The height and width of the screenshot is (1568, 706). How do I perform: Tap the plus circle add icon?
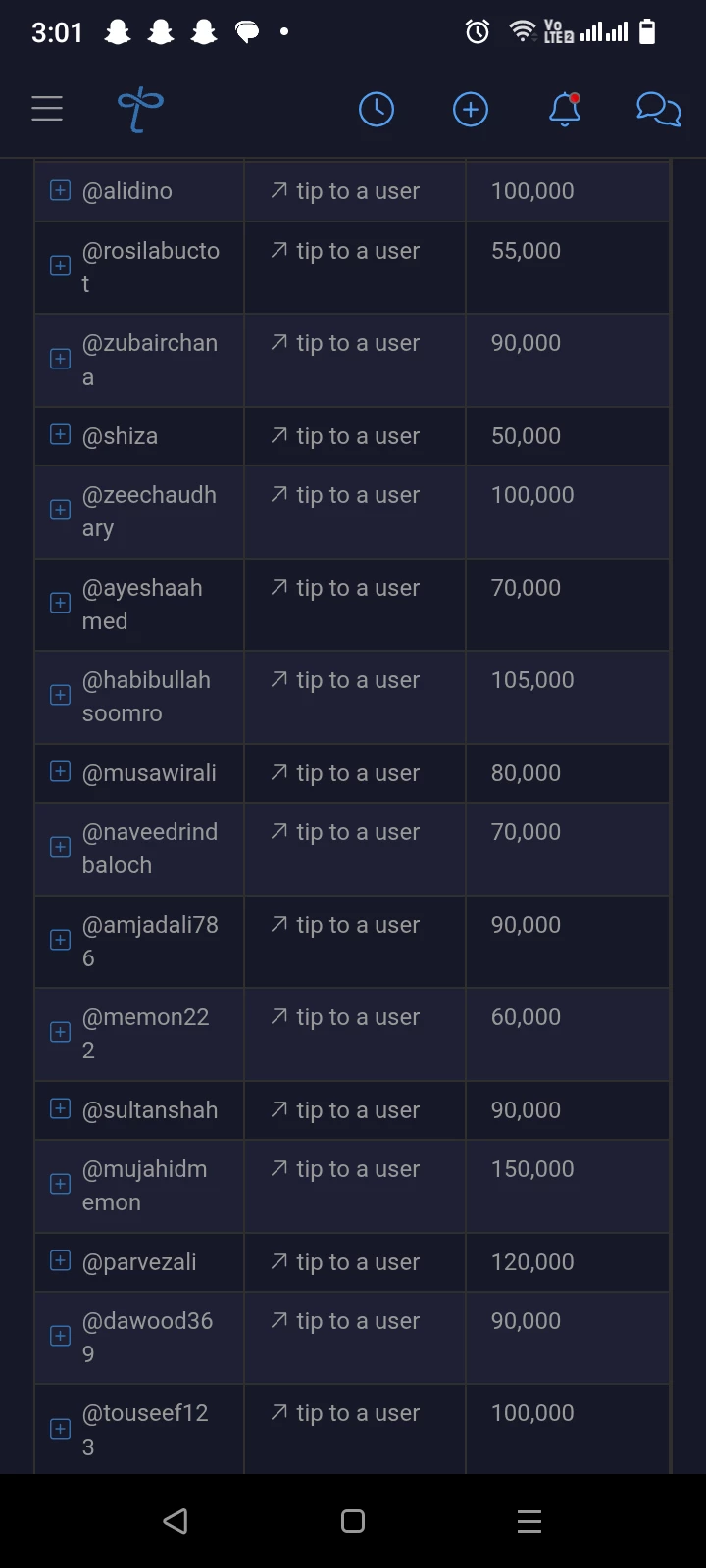(x=471, y=109)
